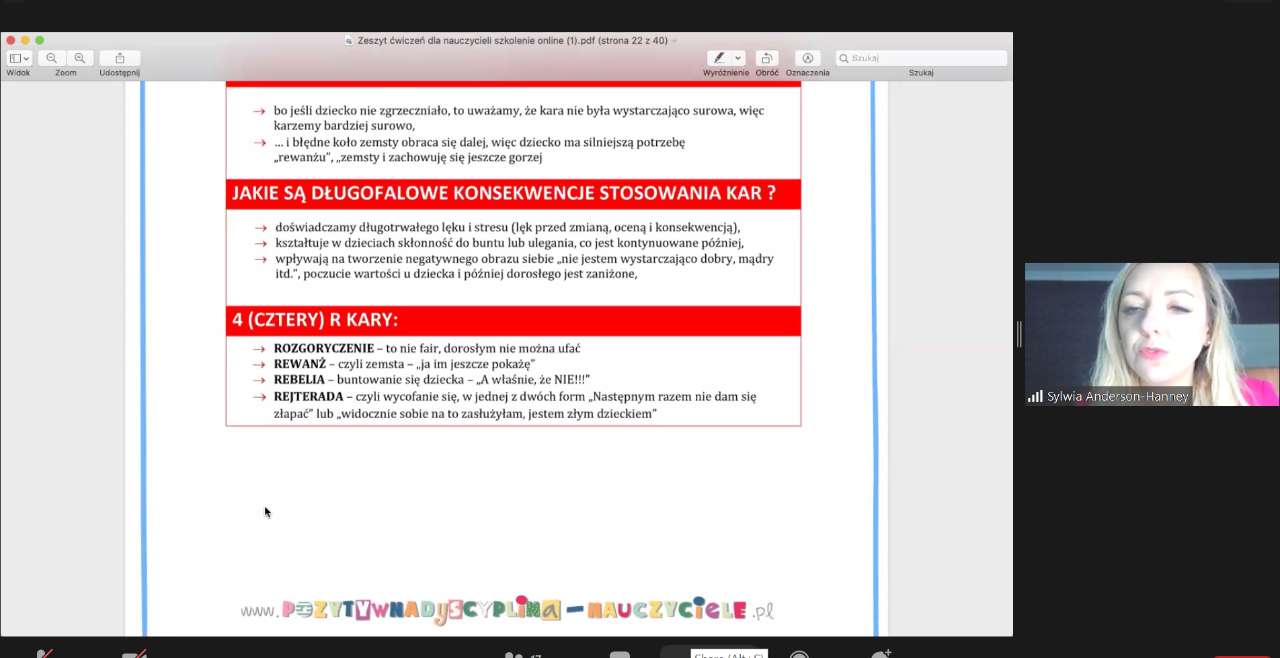Open the Udostępnij share icon
The width and height of the screenshot is (1280, 658).
point(120,58)
